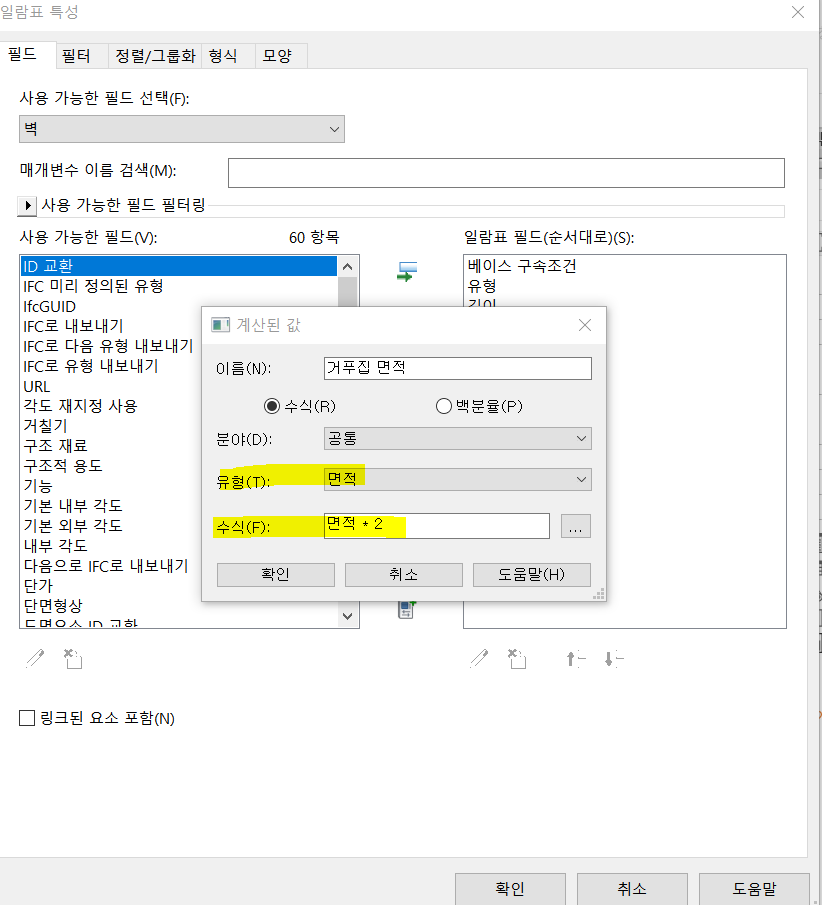Click the move-down arrow icon
822x905 pixels.
613,658
